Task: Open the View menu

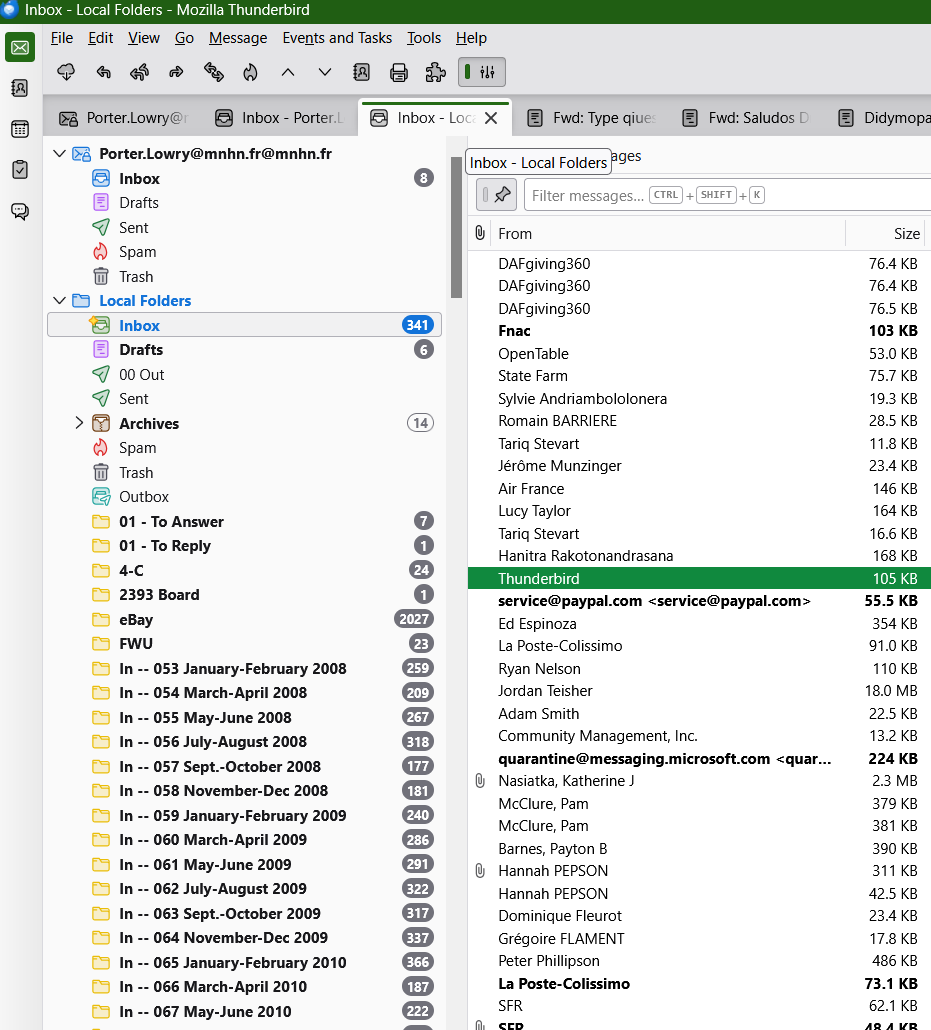Action: point(143,38)
